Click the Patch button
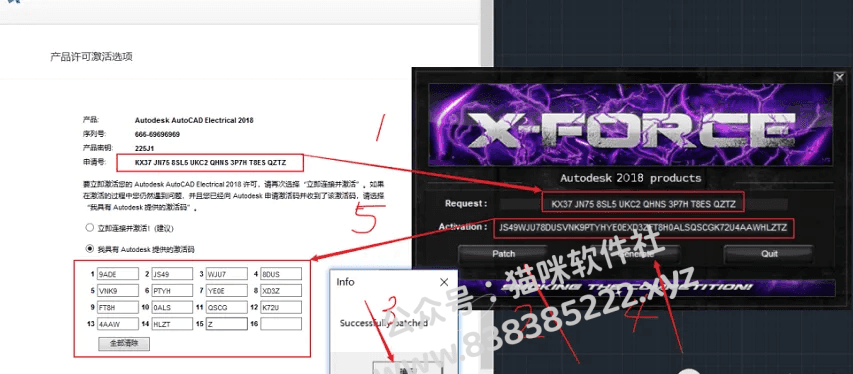 503,254
